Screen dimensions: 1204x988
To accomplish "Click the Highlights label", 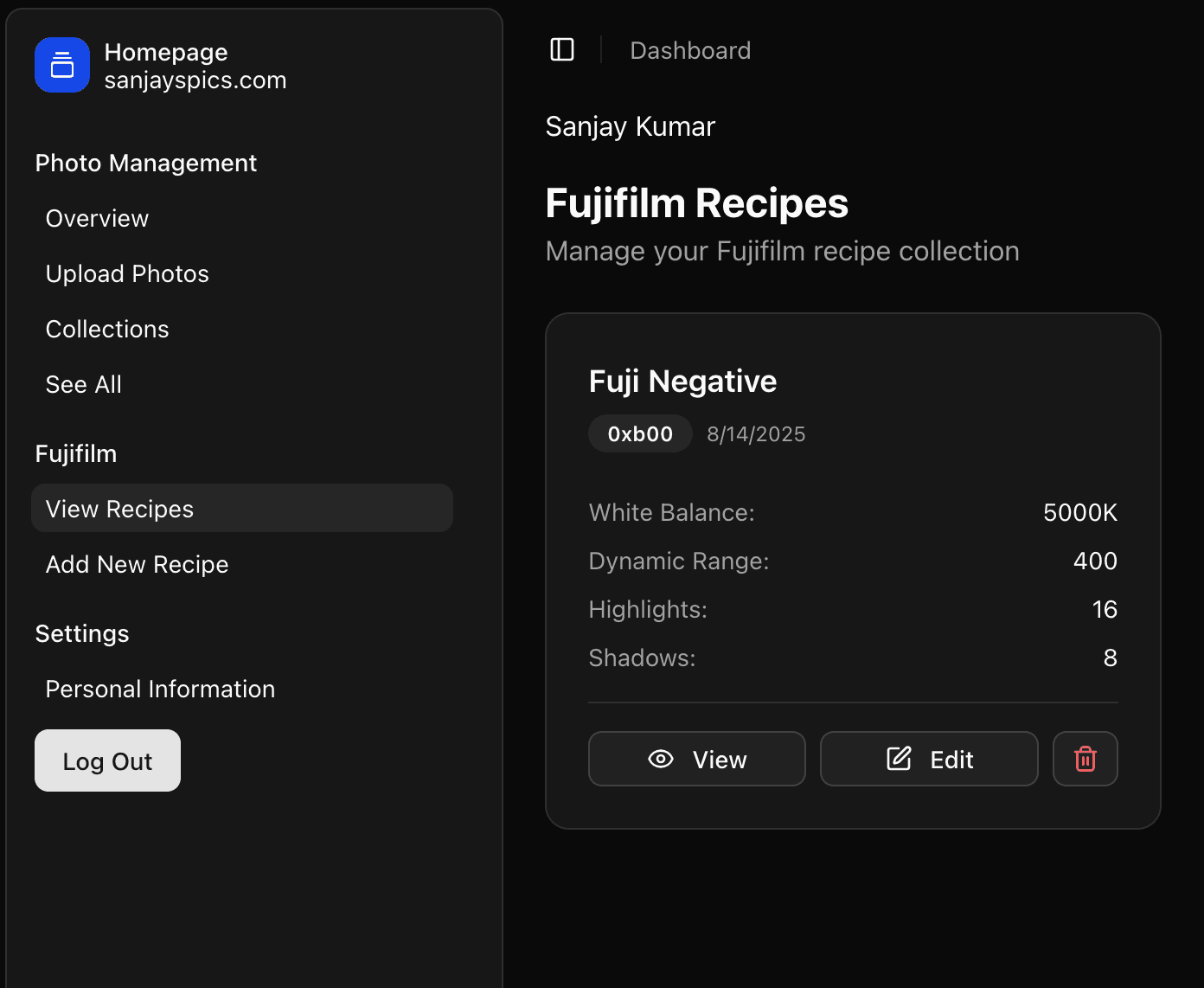I will [648, 609].
